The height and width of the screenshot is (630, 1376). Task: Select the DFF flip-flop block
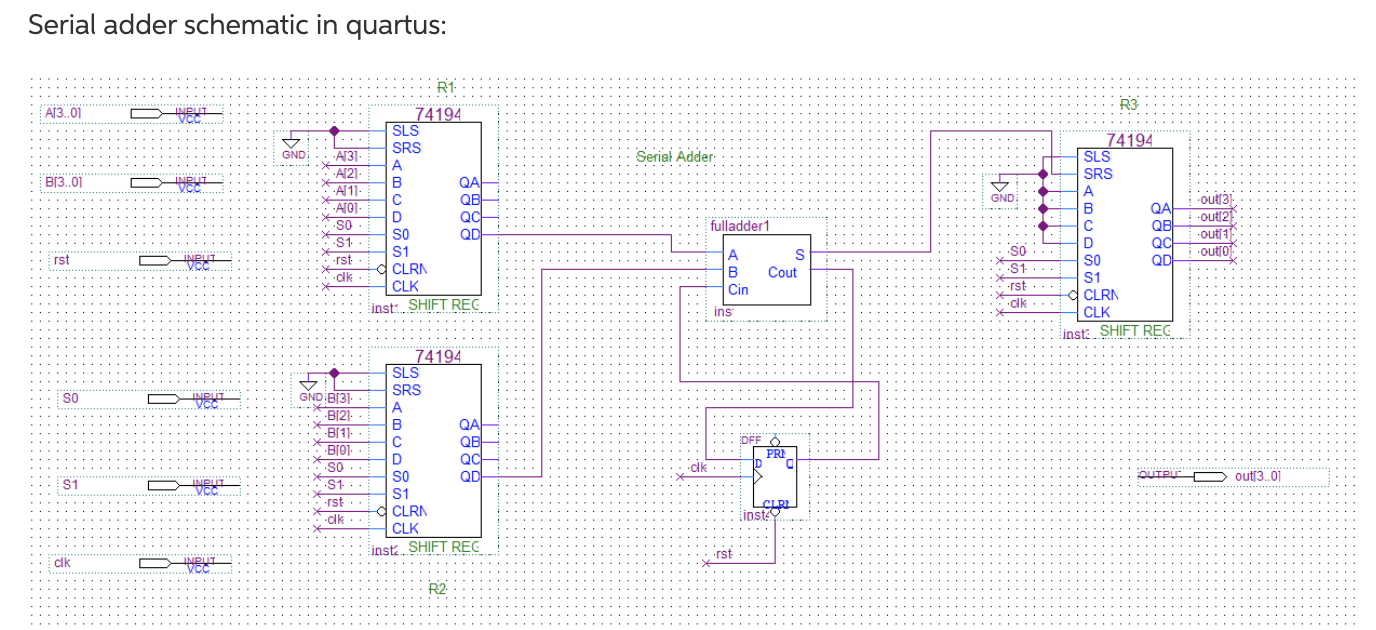coord(775,478)
